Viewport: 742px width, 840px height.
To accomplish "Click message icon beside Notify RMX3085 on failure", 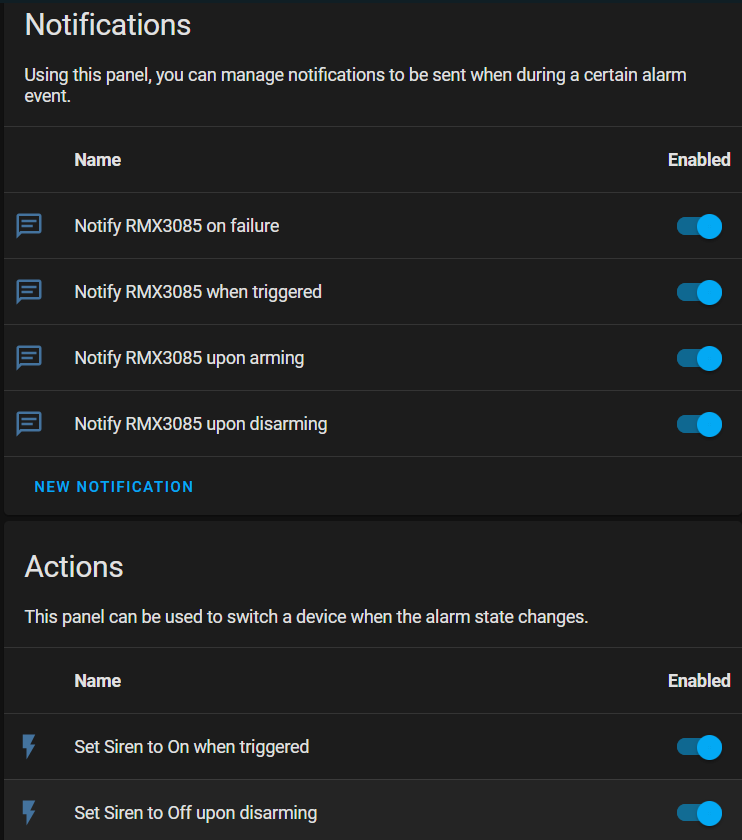I will [29, 226].
